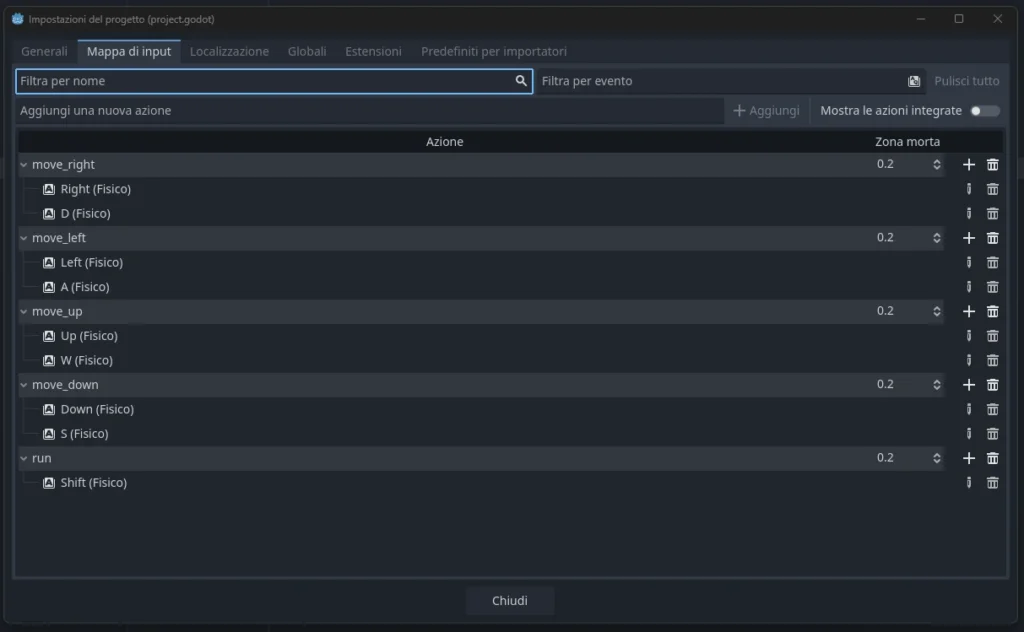Viewport: 1024px width, 632px height.
Task: Delete the move_up action
Action: click(x=992, y=311)
